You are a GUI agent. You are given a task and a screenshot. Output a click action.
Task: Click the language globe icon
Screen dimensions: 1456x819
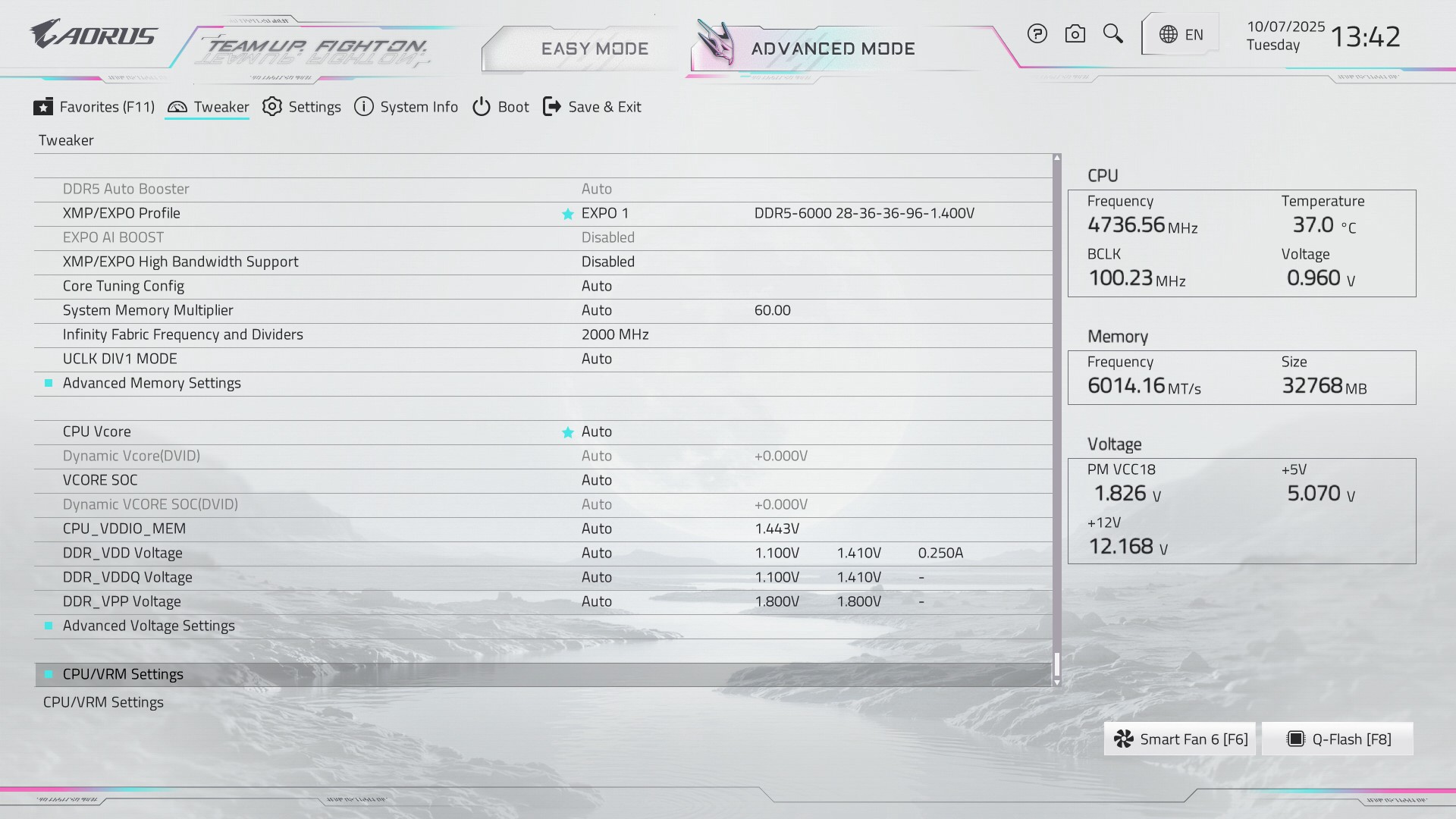1169,35
